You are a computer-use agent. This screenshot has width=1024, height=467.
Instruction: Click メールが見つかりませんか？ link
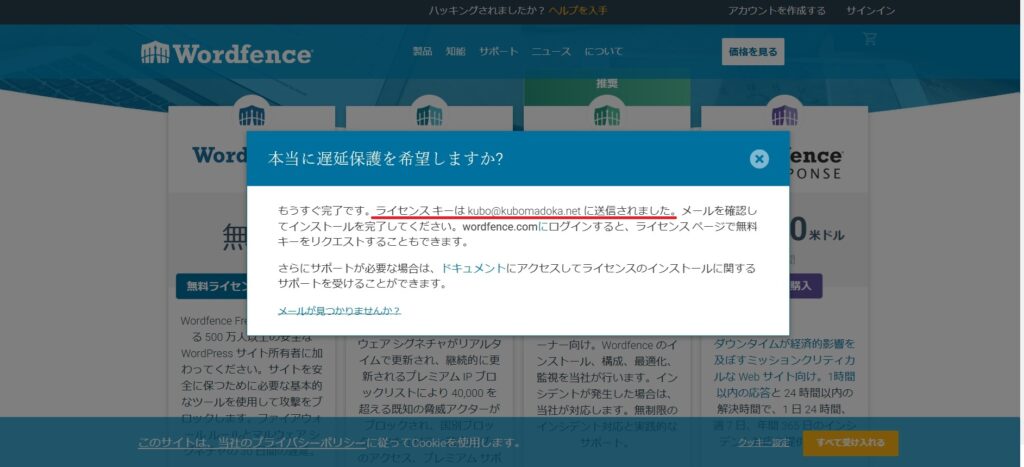coord(339,311)
